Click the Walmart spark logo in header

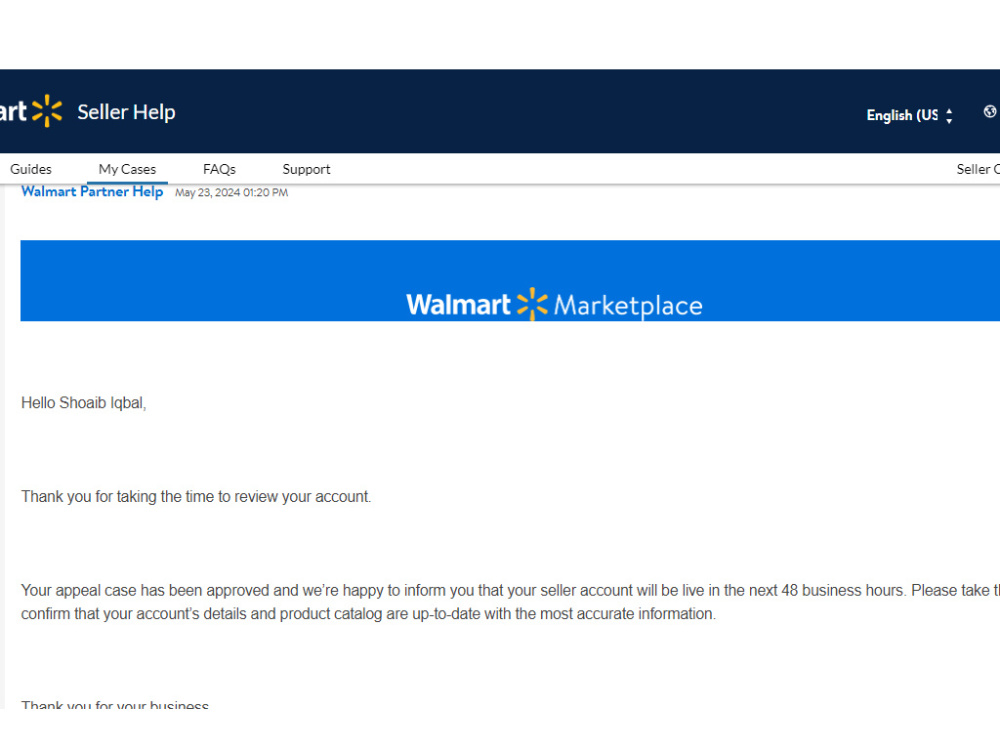click(47, 111)
